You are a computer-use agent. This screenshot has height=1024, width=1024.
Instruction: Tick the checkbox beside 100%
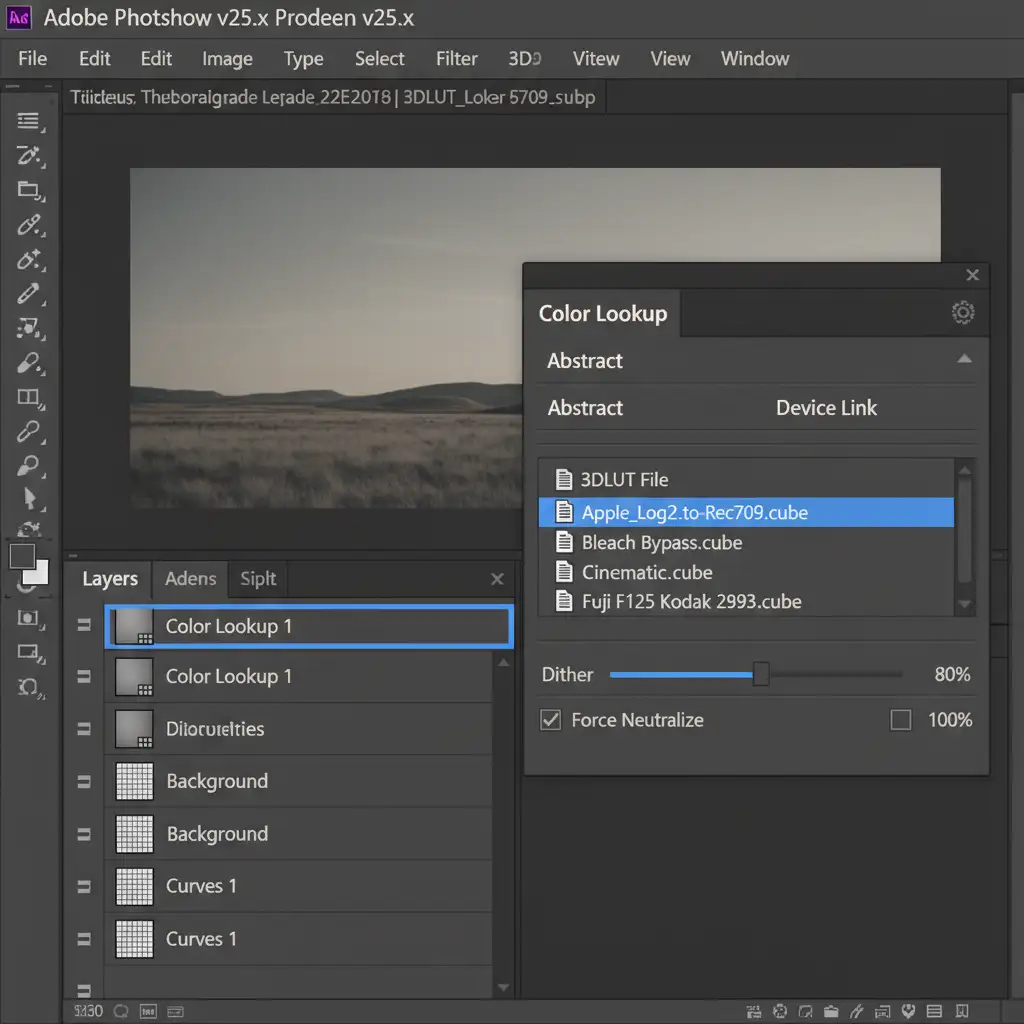click(900, 720)
